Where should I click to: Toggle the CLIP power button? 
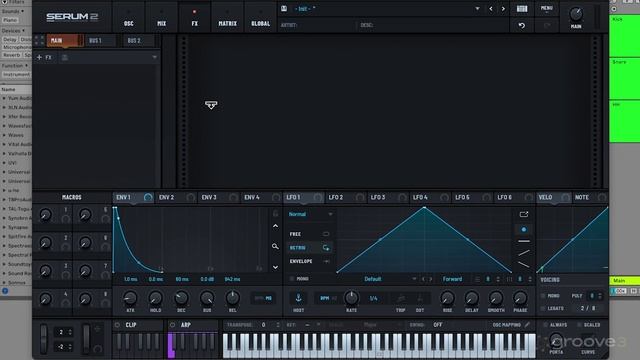click(118, 325)
